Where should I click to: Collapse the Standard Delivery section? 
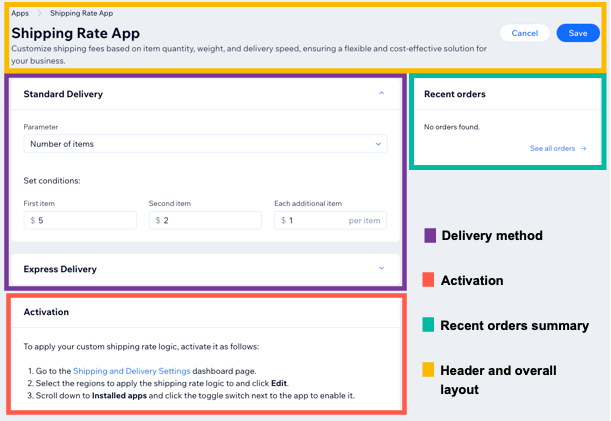tap(381, 93)
